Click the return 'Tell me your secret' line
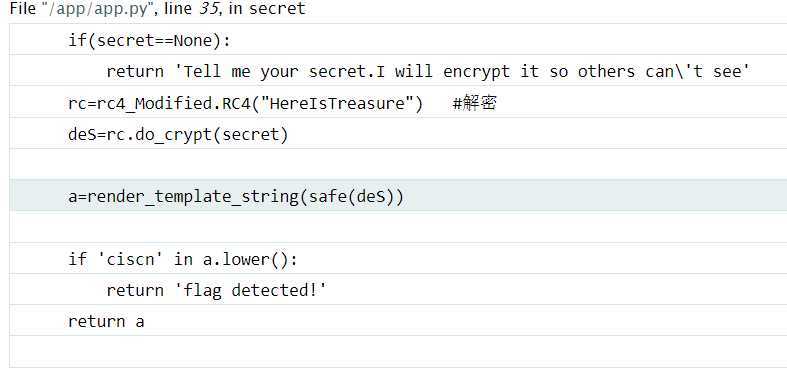Screen dimensions: 787x369 pos(398,71)
